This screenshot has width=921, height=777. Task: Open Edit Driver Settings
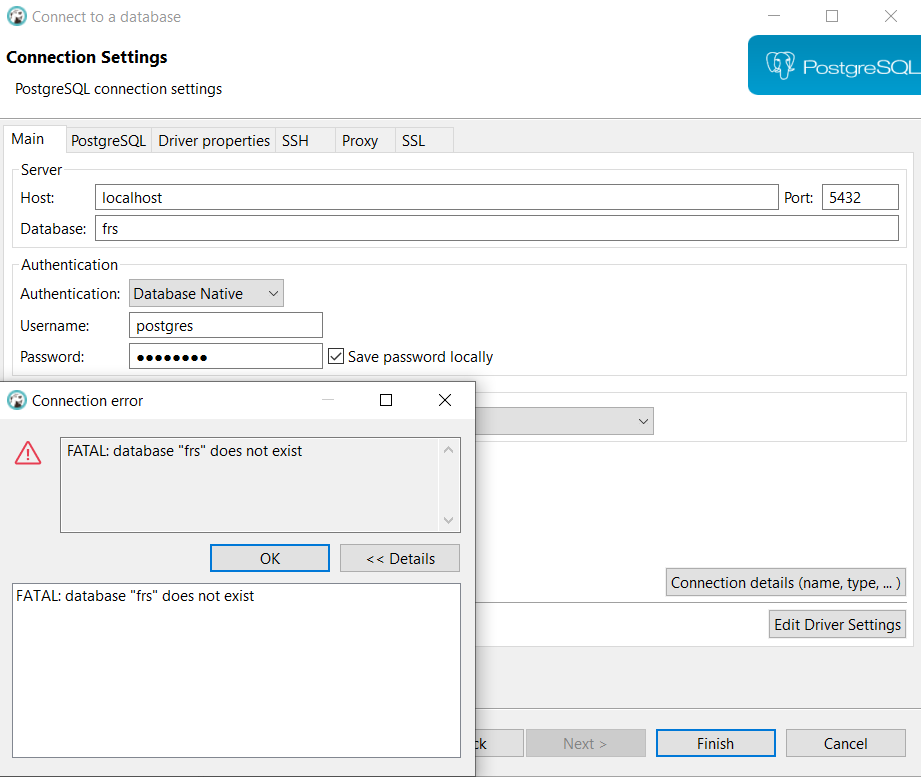click(837, 623)
